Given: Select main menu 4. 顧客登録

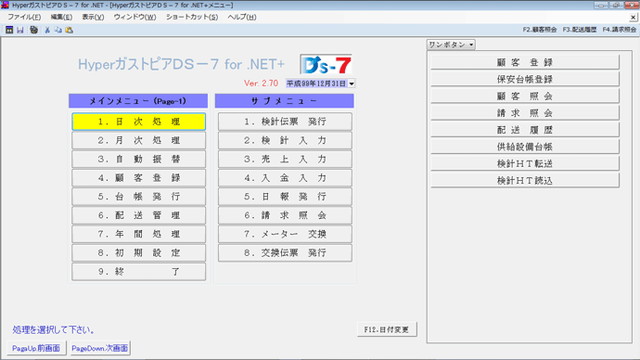Looking at the screenshot, I should pyautogui.click(x=139, y=178).
